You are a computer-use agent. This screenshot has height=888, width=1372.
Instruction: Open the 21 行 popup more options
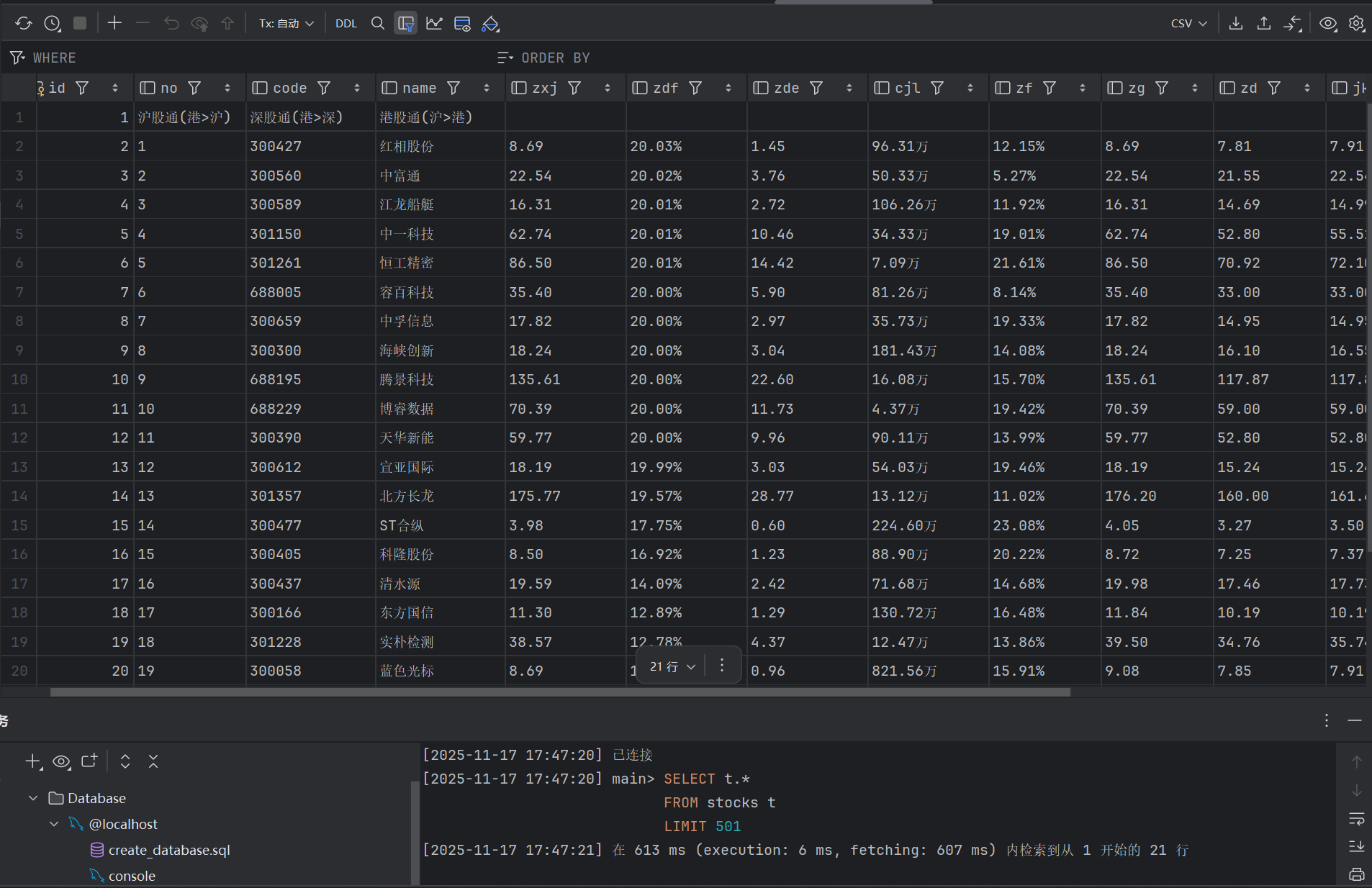722,666
